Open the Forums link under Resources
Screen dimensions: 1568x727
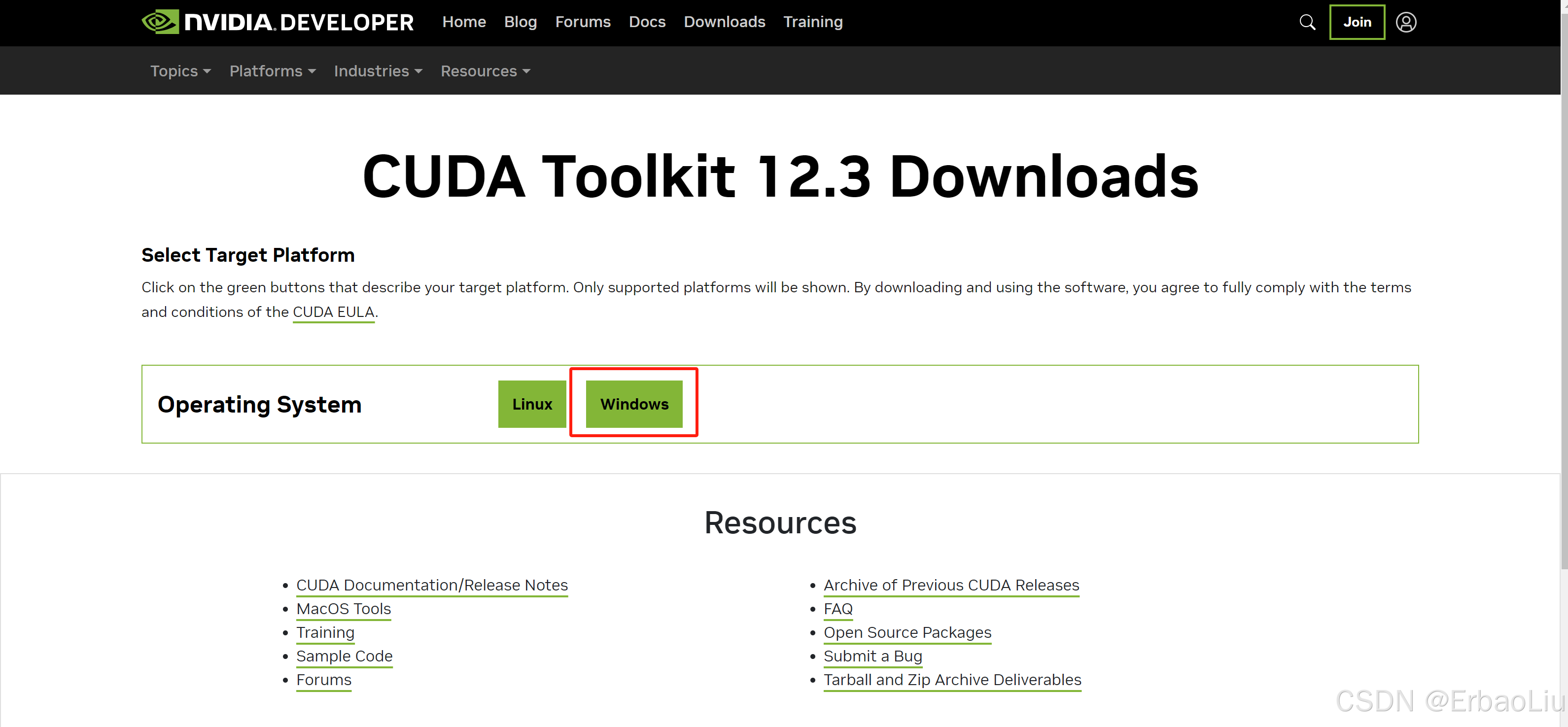point(324,680)
